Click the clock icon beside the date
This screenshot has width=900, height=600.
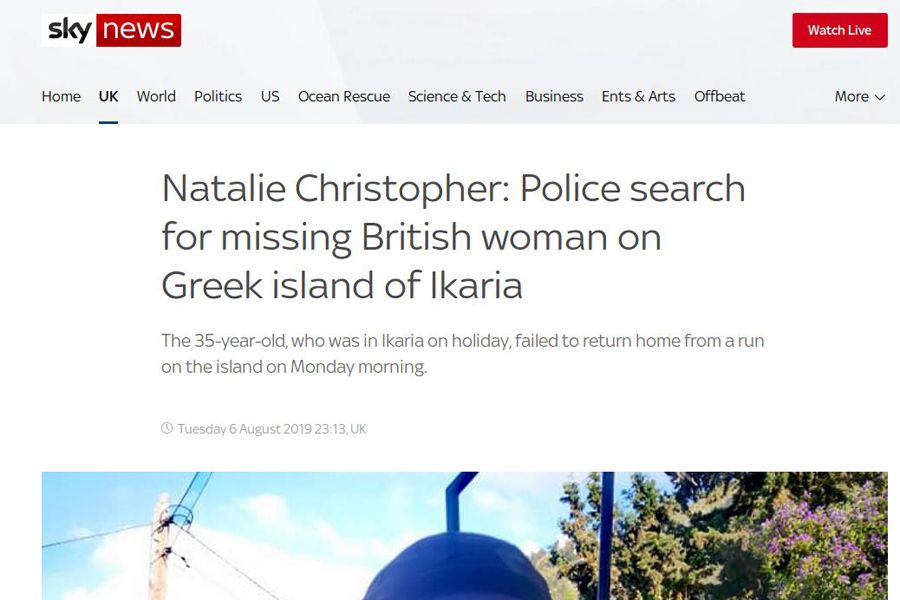pyautogui.click(x=166, y=428)
